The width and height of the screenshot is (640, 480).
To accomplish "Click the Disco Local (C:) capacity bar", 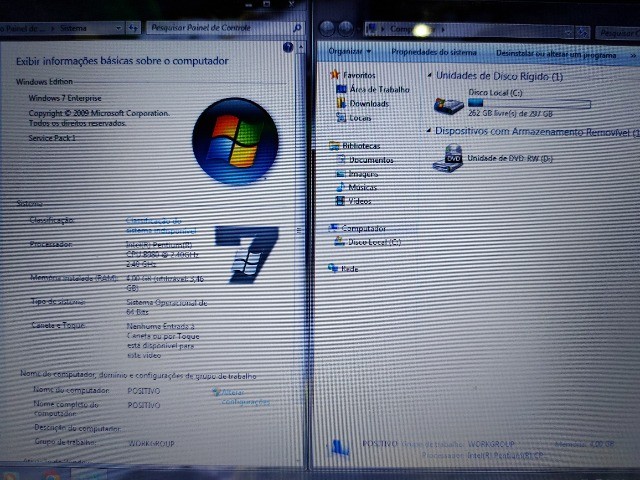I will (529, 103).
